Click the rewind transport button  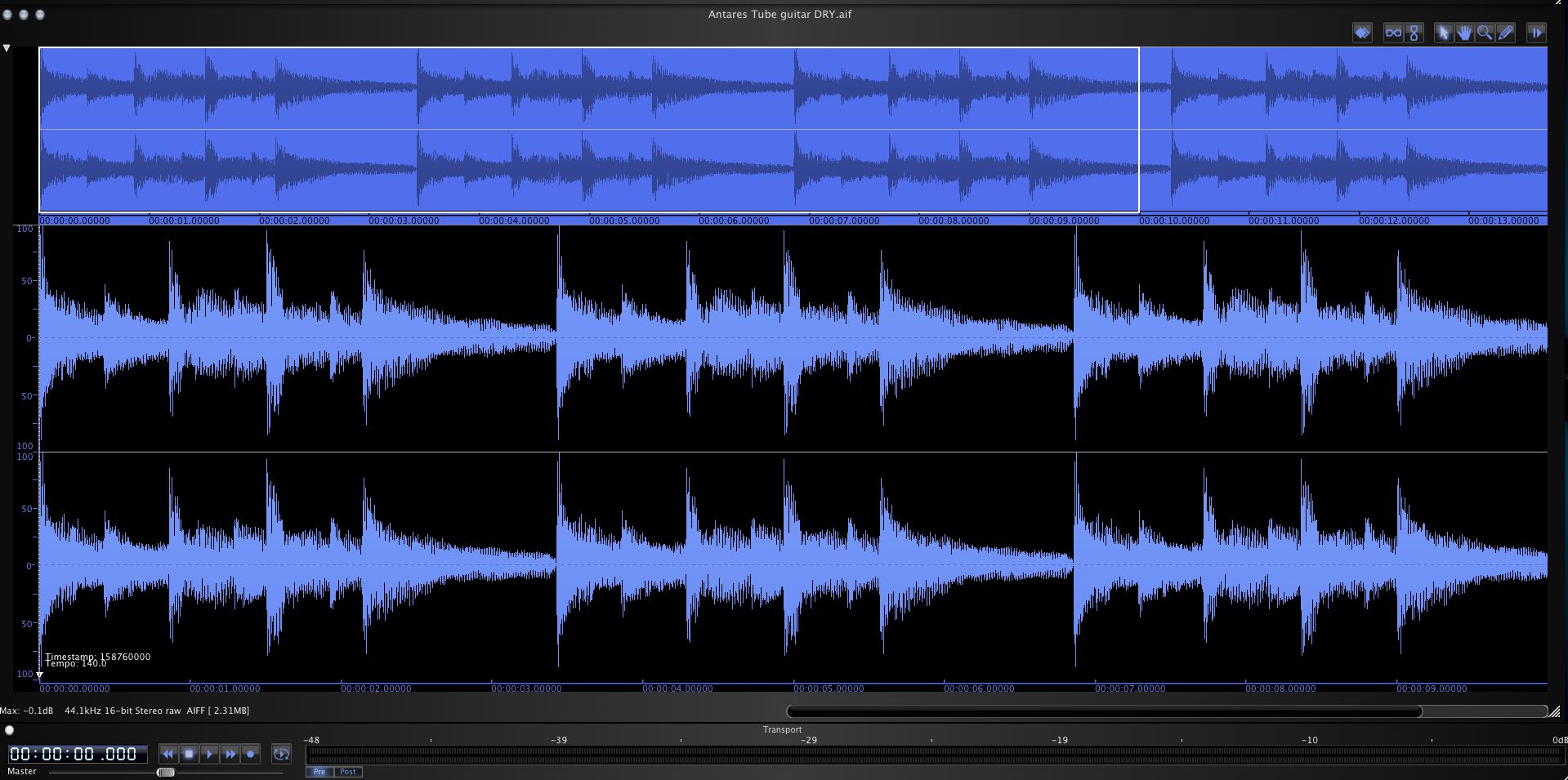[168, 754]
